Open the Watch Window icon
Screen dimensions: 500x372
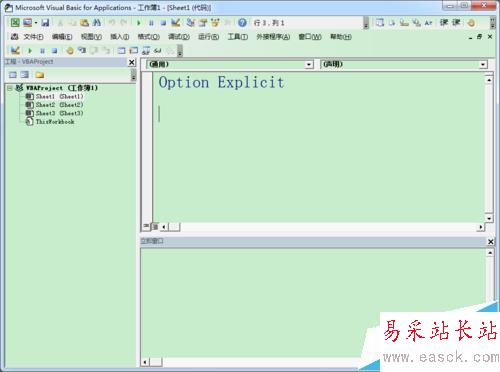tap(146, 51)
